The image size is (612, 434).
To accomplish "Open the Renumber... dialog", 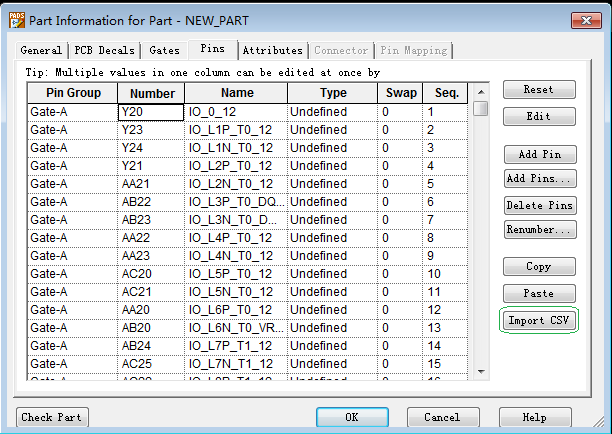I will coord(540,230).
